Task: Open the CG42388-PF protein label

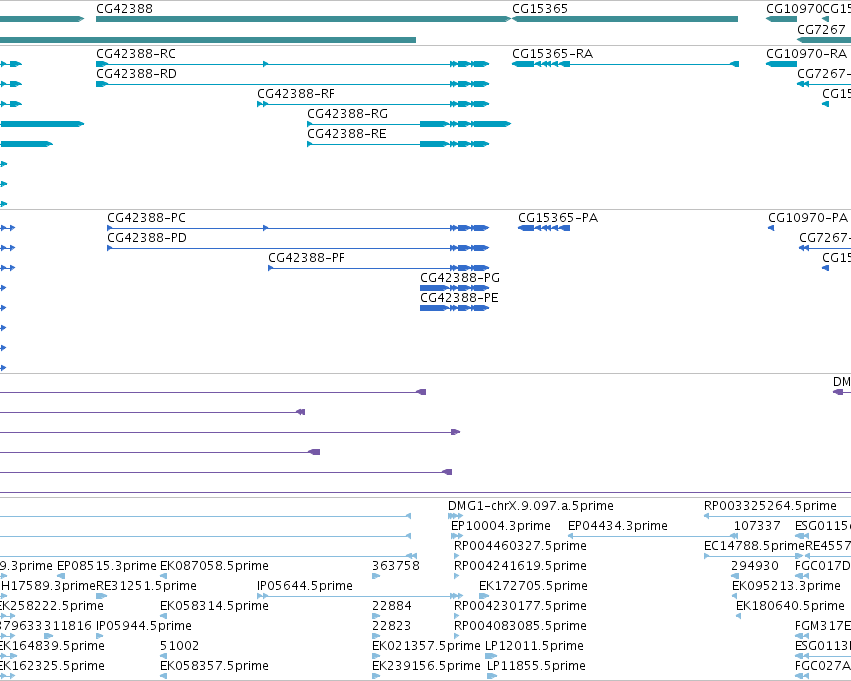Action: pyautogui.click(x=307, y=258)
